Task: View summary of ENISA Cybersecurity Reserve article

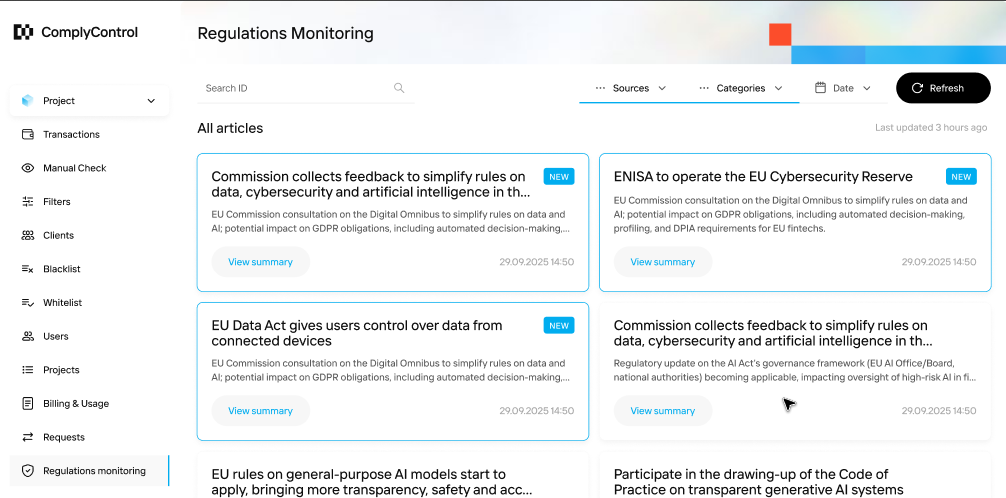Action: (x=662, y=262)
